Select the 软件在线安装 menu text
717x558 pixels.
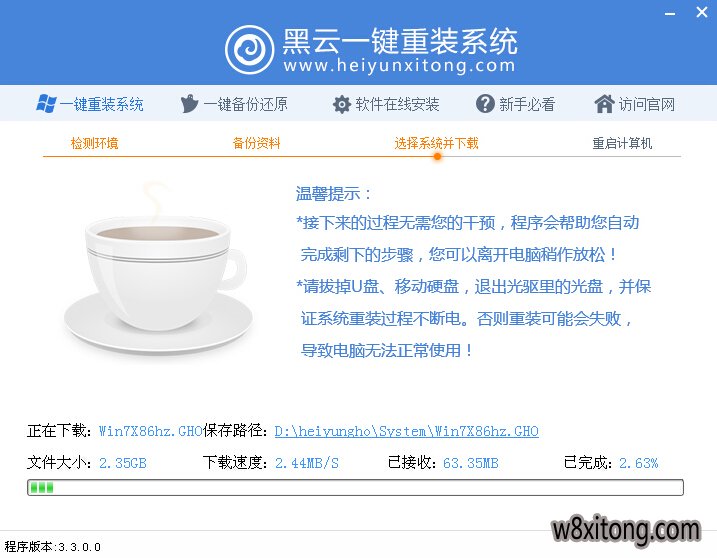point(397,105)
